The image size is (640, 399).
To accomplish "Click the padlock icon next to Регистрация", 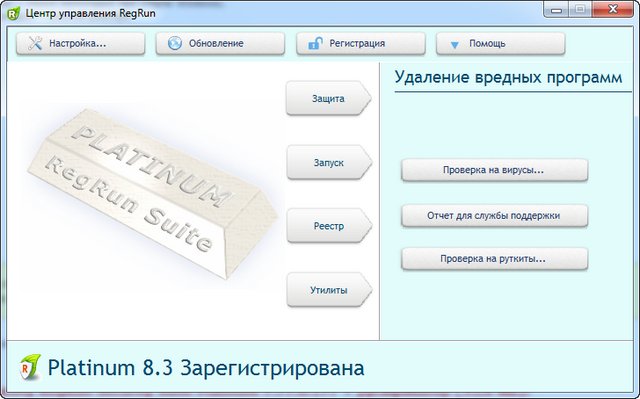I will pyautogui.click(x=315, y=43).
